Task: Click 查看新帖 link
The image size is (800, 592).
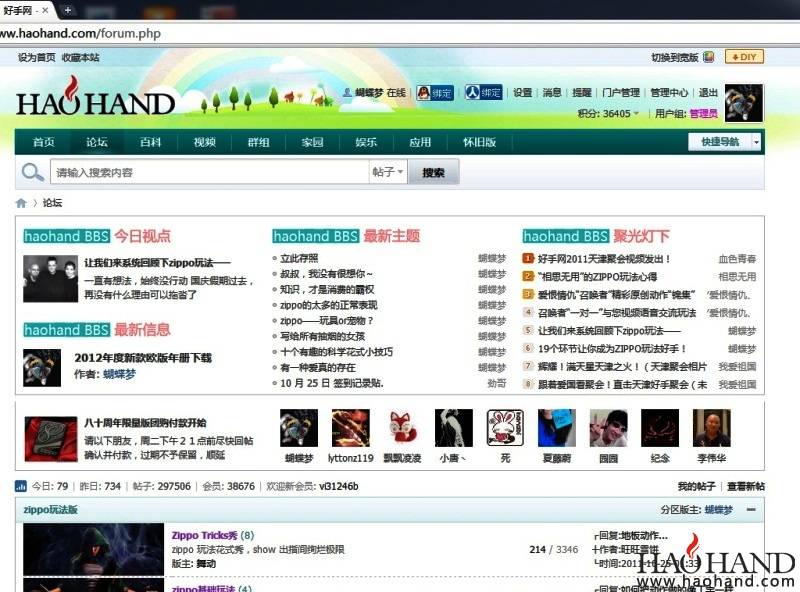Action: [745, 486]
